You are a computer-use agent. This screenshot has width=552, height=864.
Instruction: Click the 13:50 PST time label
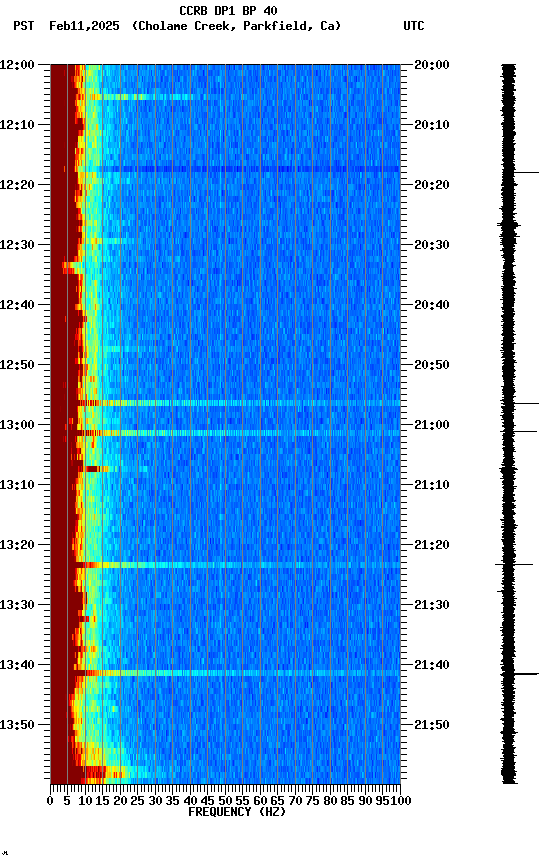[x=17, y=725]
